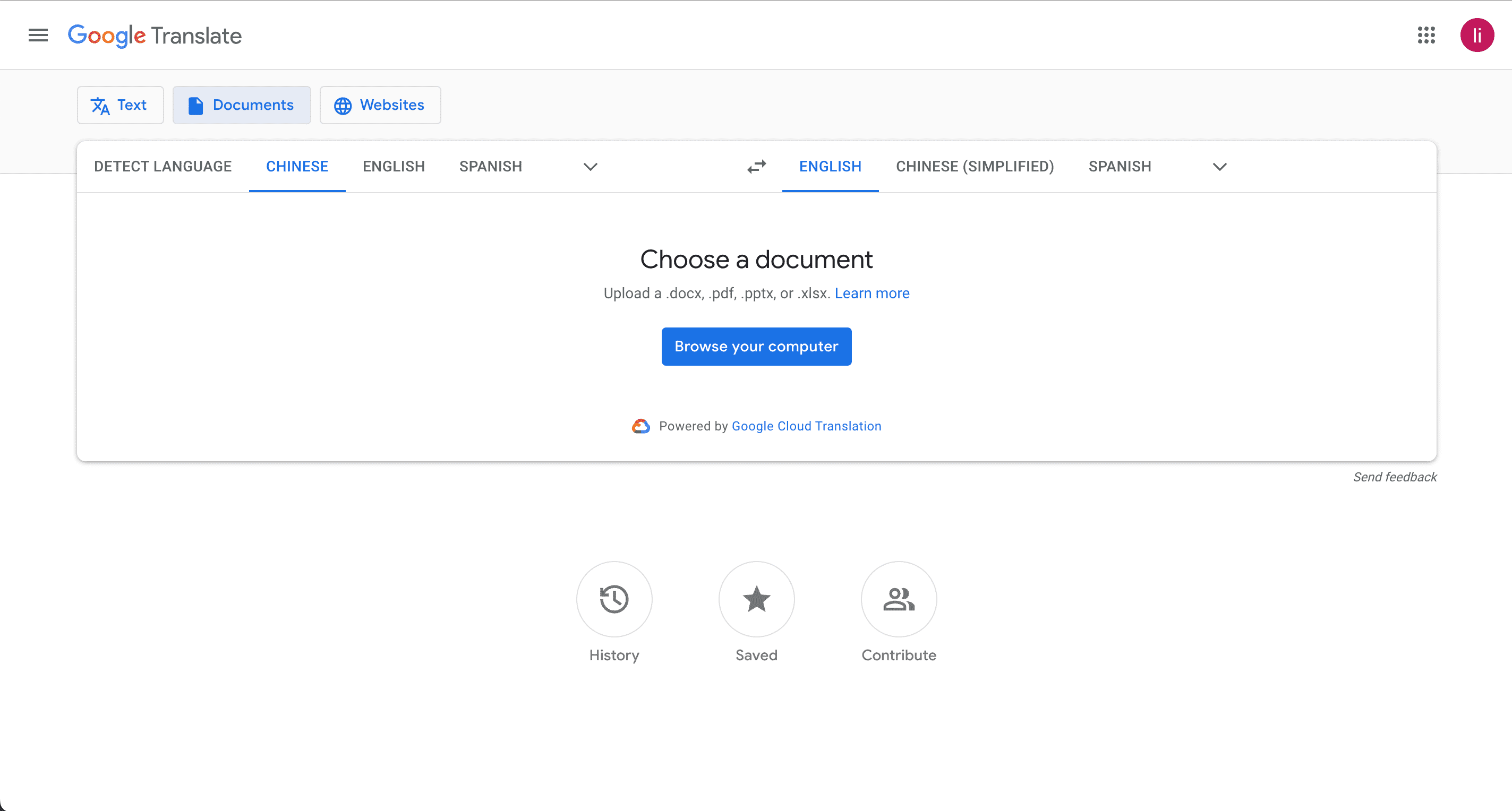Open Google Cloud Translation link
This screenshot has height=811, width=1512.
point(807,426)
